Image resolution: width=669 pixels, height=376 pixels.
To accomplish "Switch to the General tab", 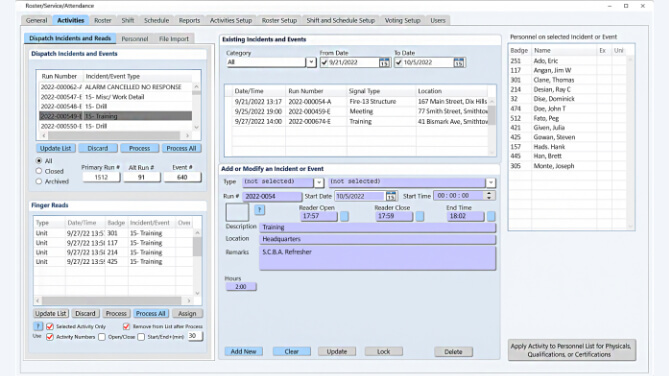I will point(36,20).
